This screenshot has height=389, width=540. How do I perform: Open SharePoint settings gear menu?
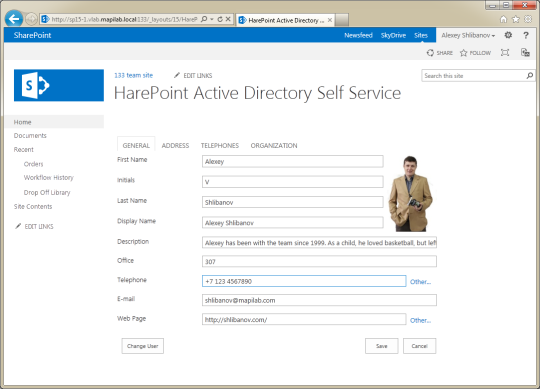[508, 35]
